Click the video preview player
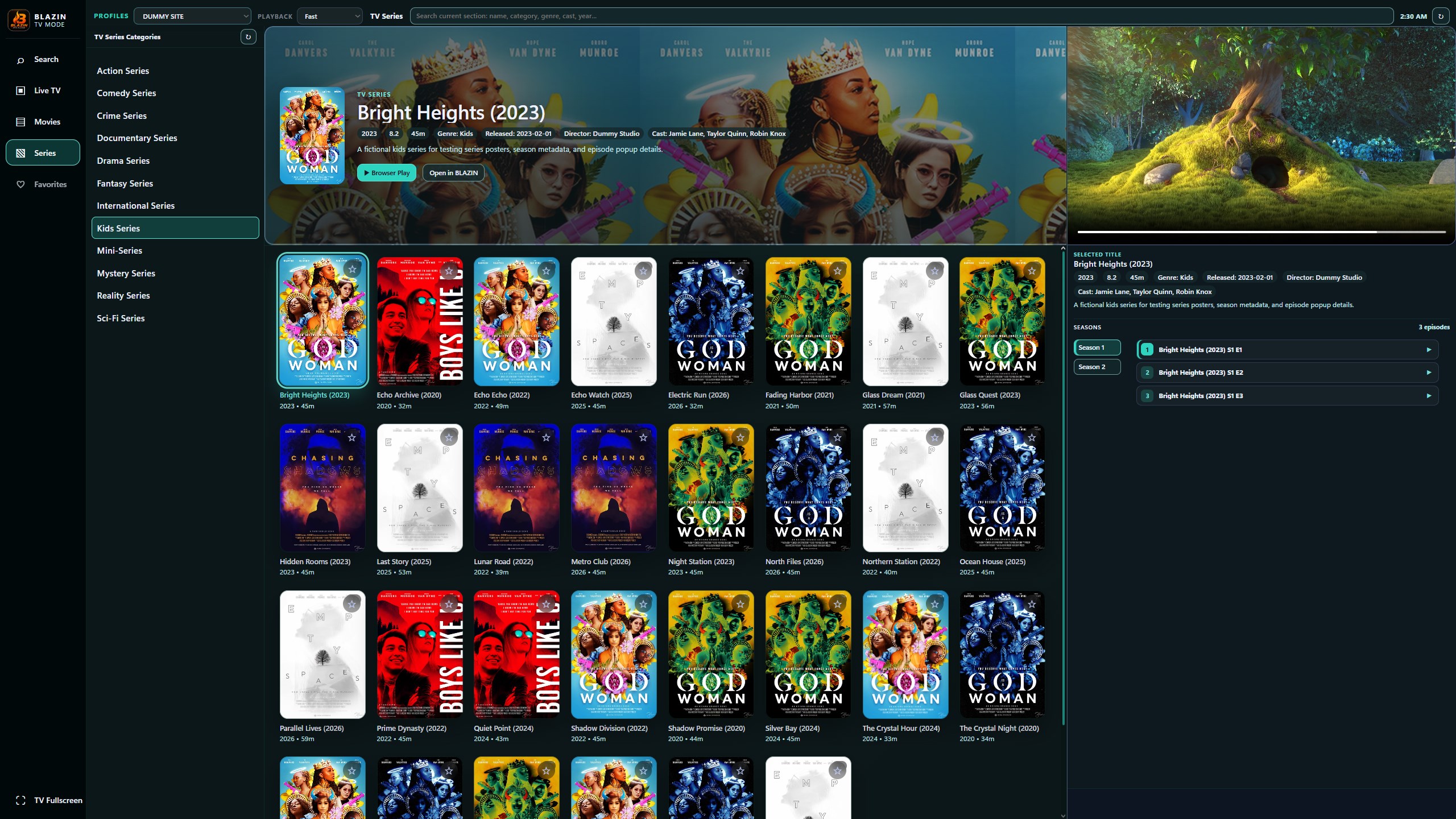 pyautogui.click(x=1261, y=135)
